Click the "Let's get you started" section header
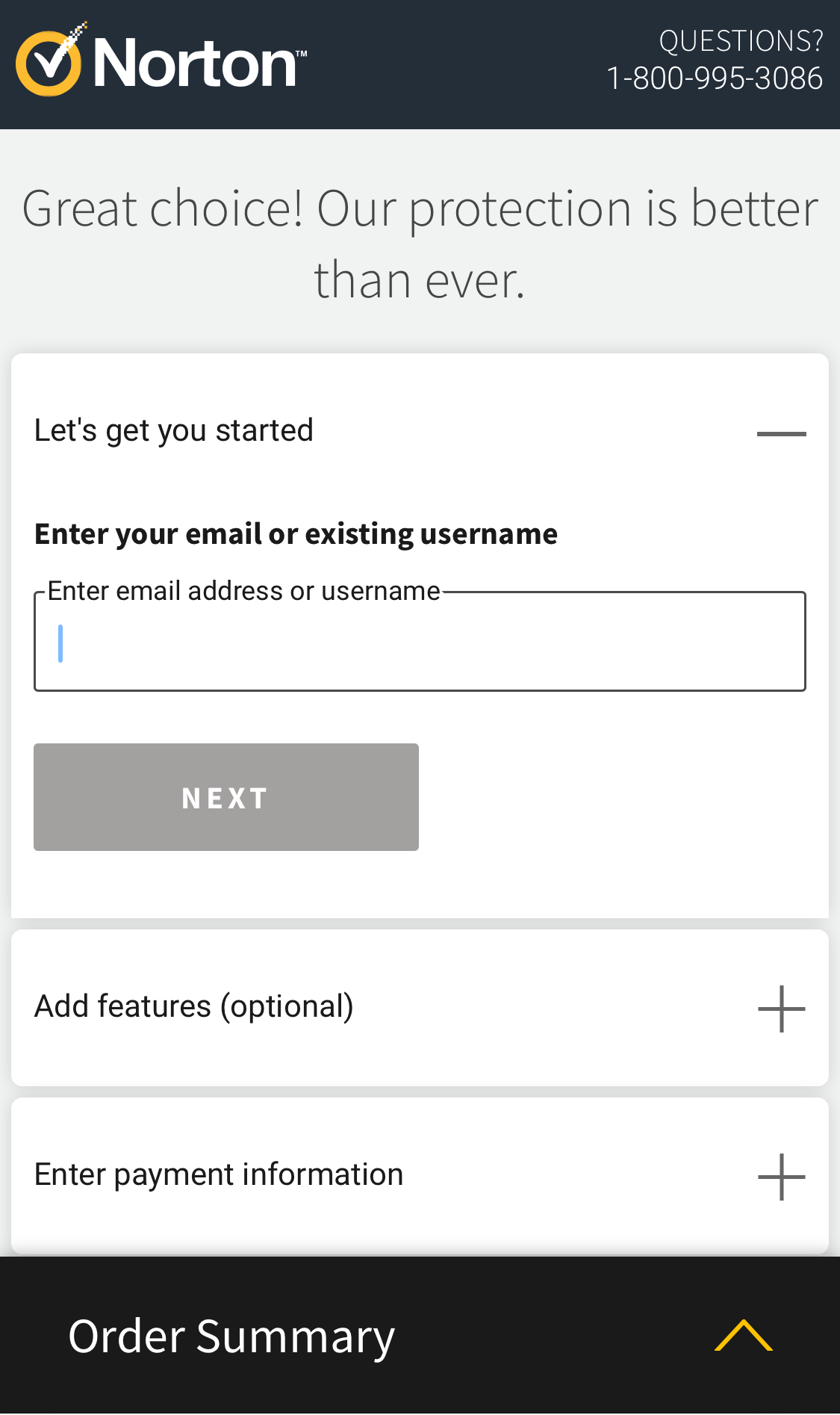 pos(173,430)
